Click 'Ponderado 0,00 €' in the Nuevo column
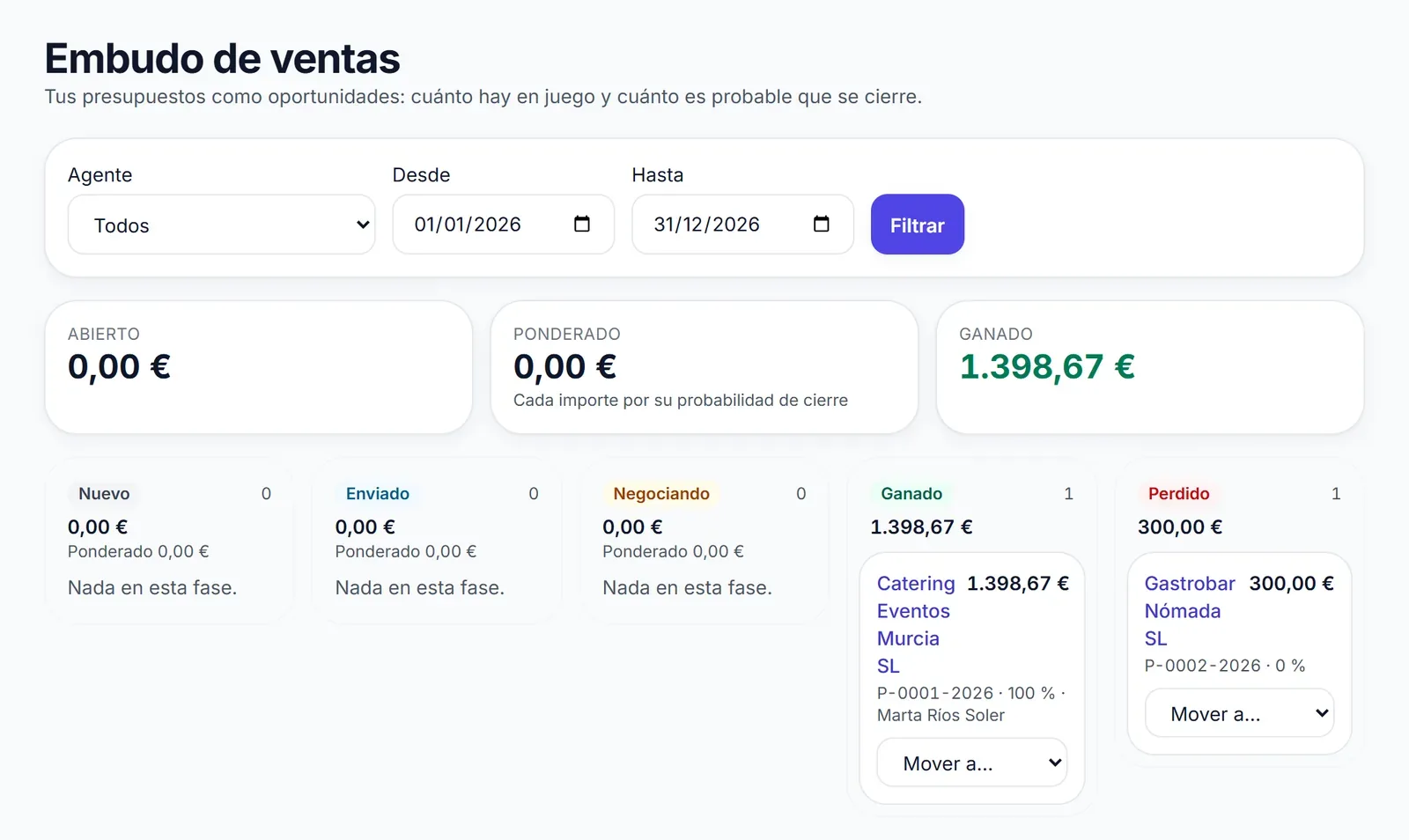 pos(138,551)
